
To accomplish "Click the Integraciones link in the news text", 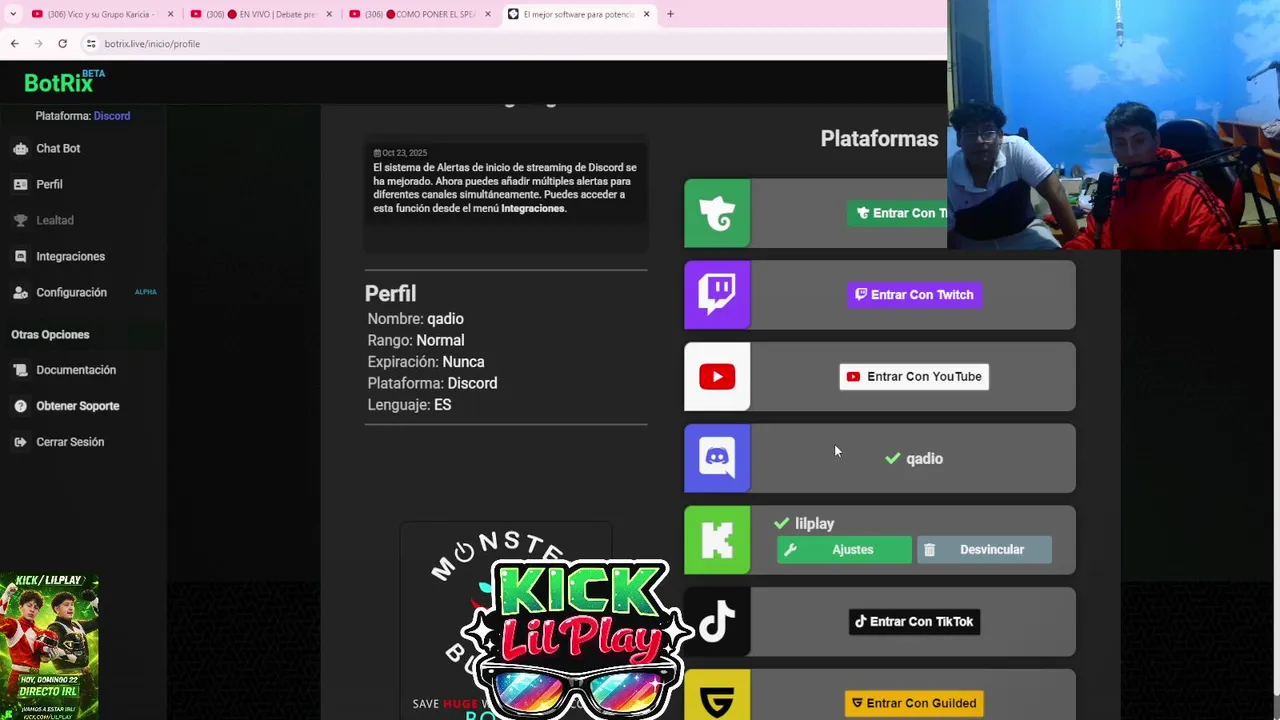I will pos(533,208).
